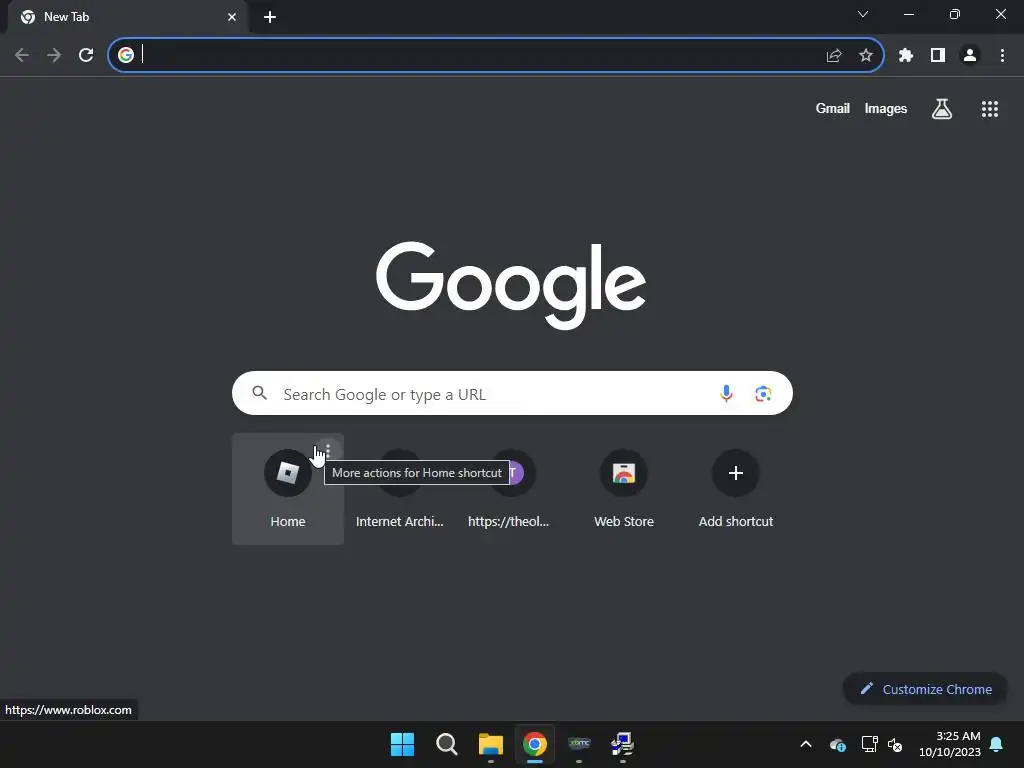Show hidden system tray icons
Screen dimensions: 1024x768
[806, 744]
